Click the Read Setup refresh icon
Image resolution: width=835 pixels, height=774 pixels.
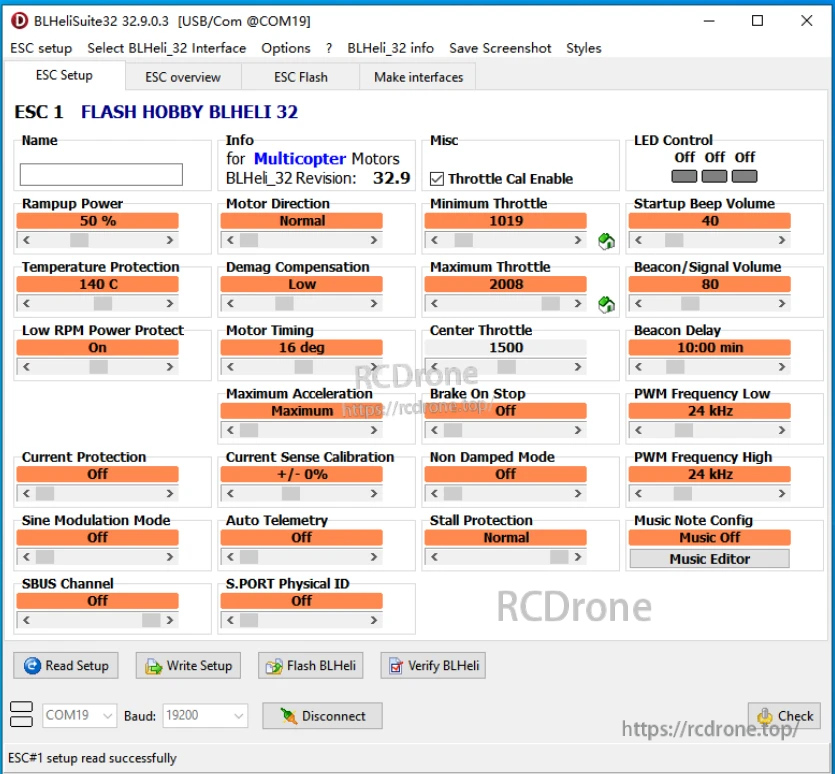(32, 665)
